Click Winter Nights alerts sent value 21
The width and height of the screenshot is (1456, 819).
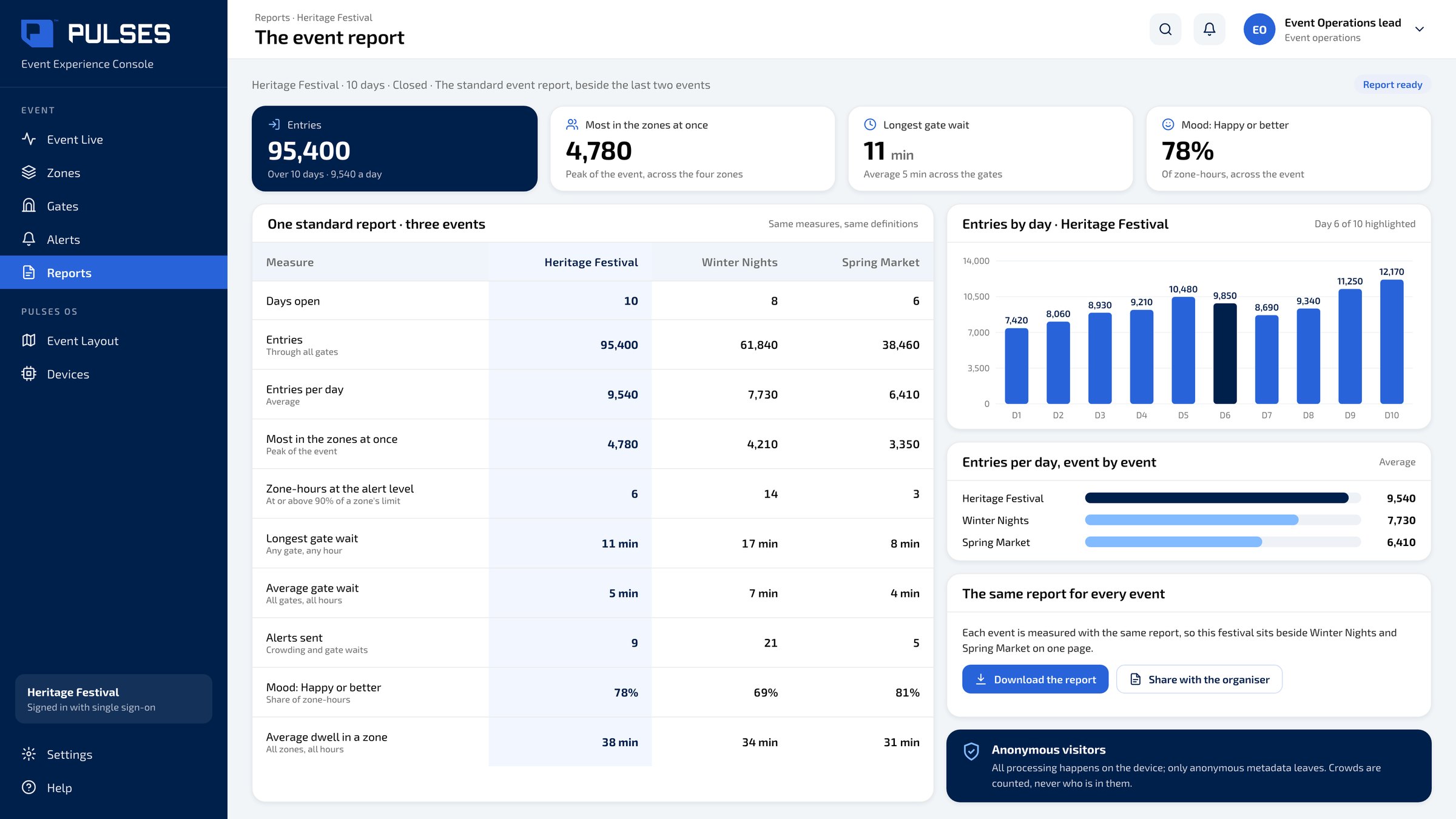coord(770,642)
